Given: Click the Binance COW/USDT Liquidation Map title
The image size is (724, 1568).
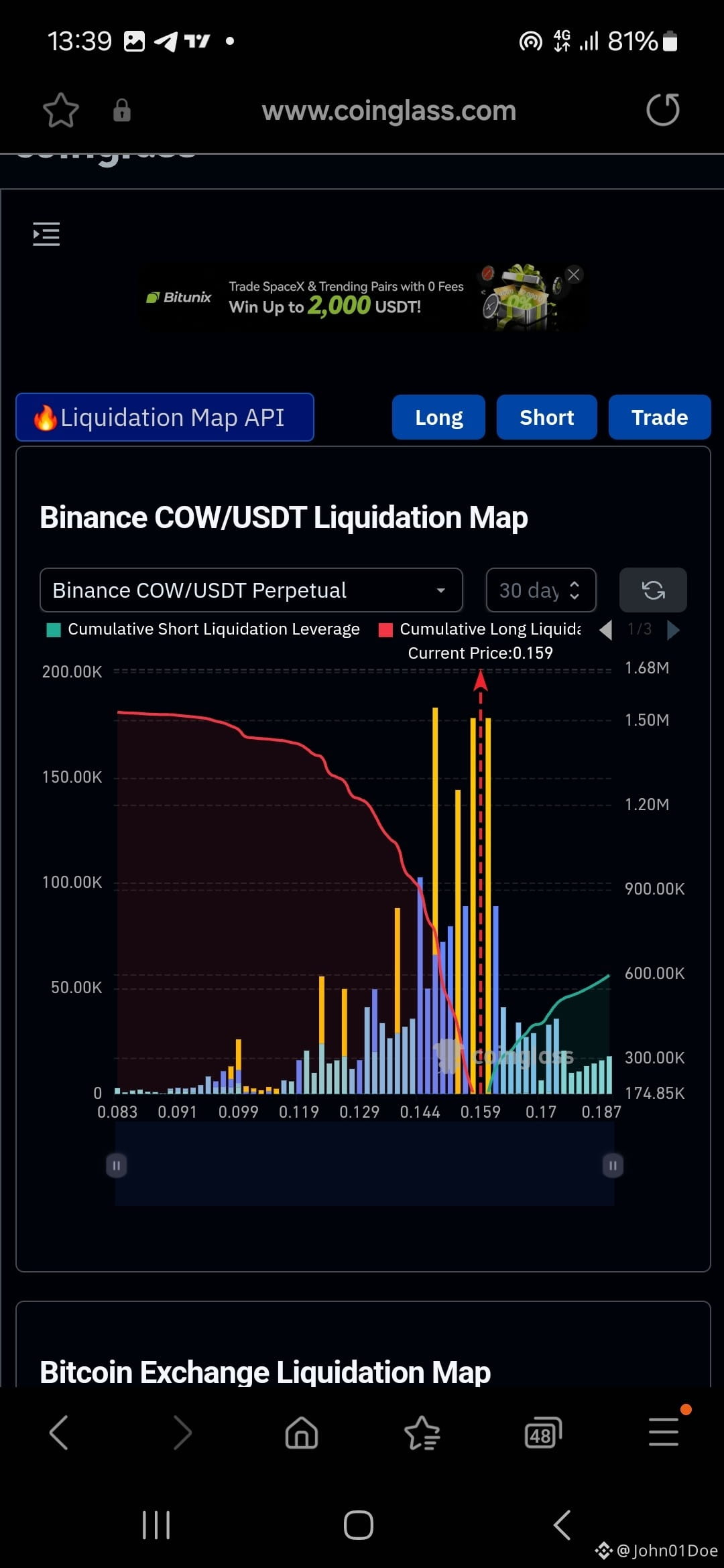Looking at the screenshot, I should click(x=284, y=517).
